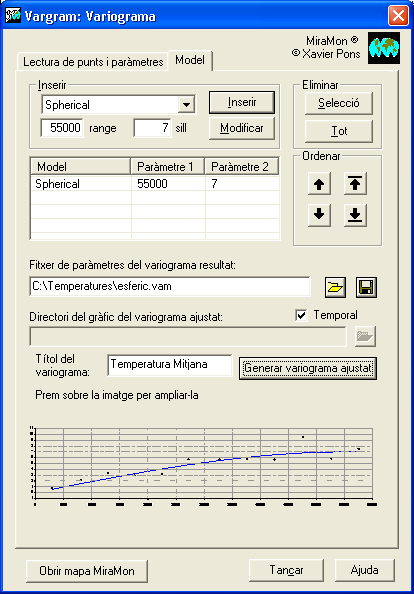Click Generar variograma ajustat button
Image resolution: width=414 pixels, height=594 pixels.
coord(308,368)
